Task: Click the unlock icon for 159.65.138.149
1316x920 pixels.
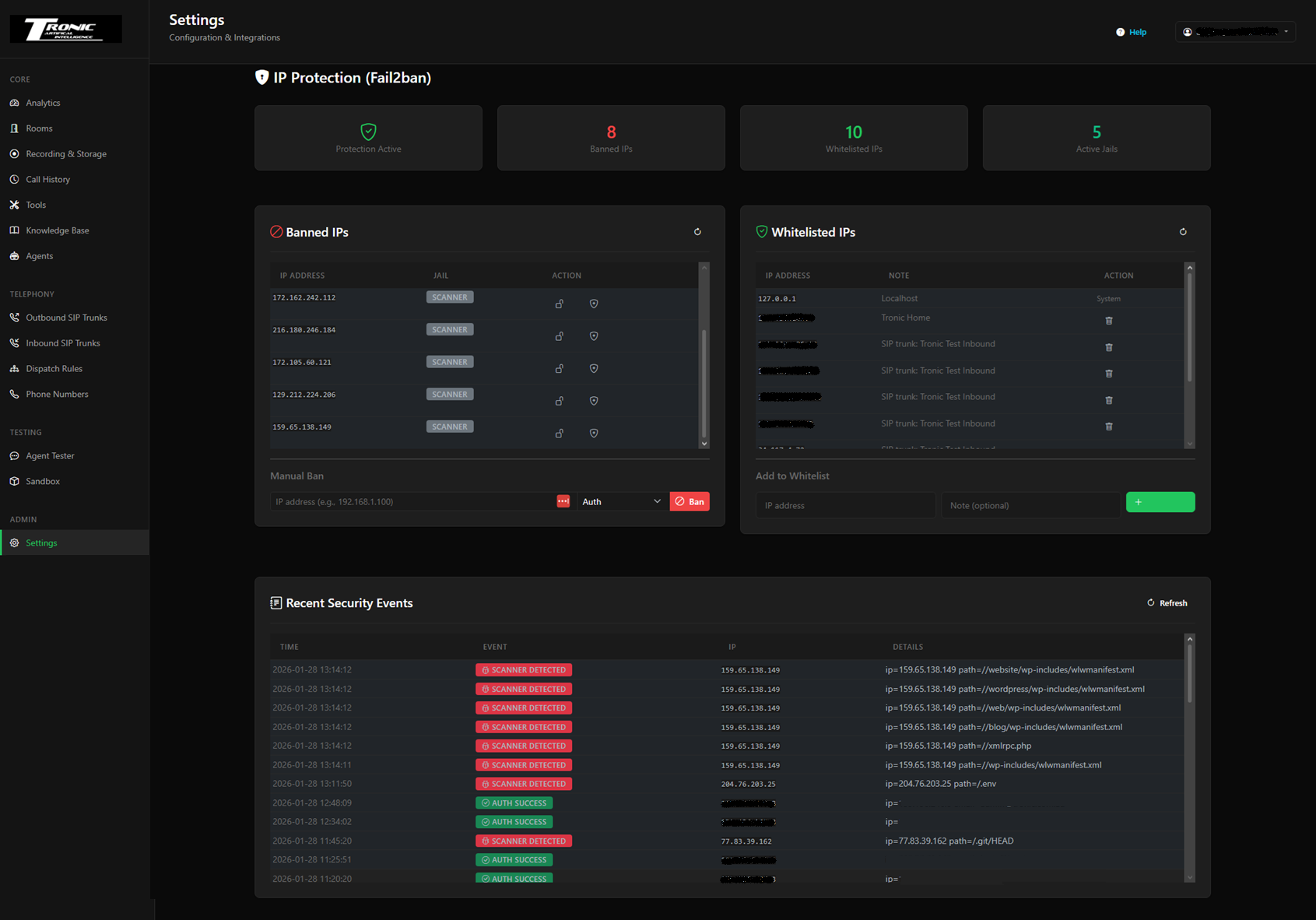Action: point(559,433)
